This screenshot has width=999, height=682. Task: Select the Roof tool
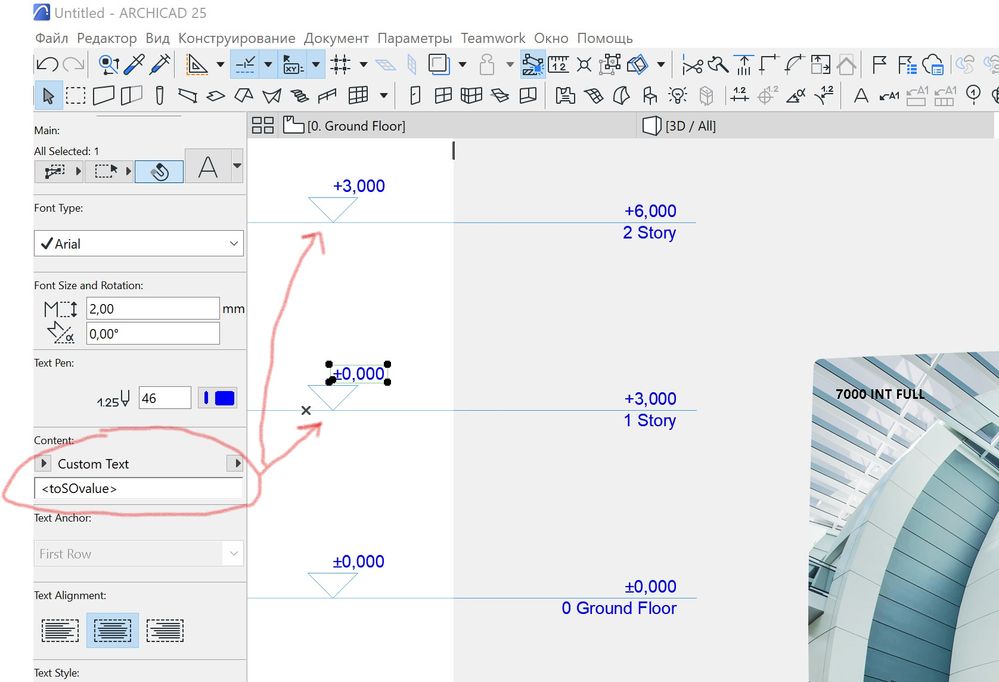243,96
